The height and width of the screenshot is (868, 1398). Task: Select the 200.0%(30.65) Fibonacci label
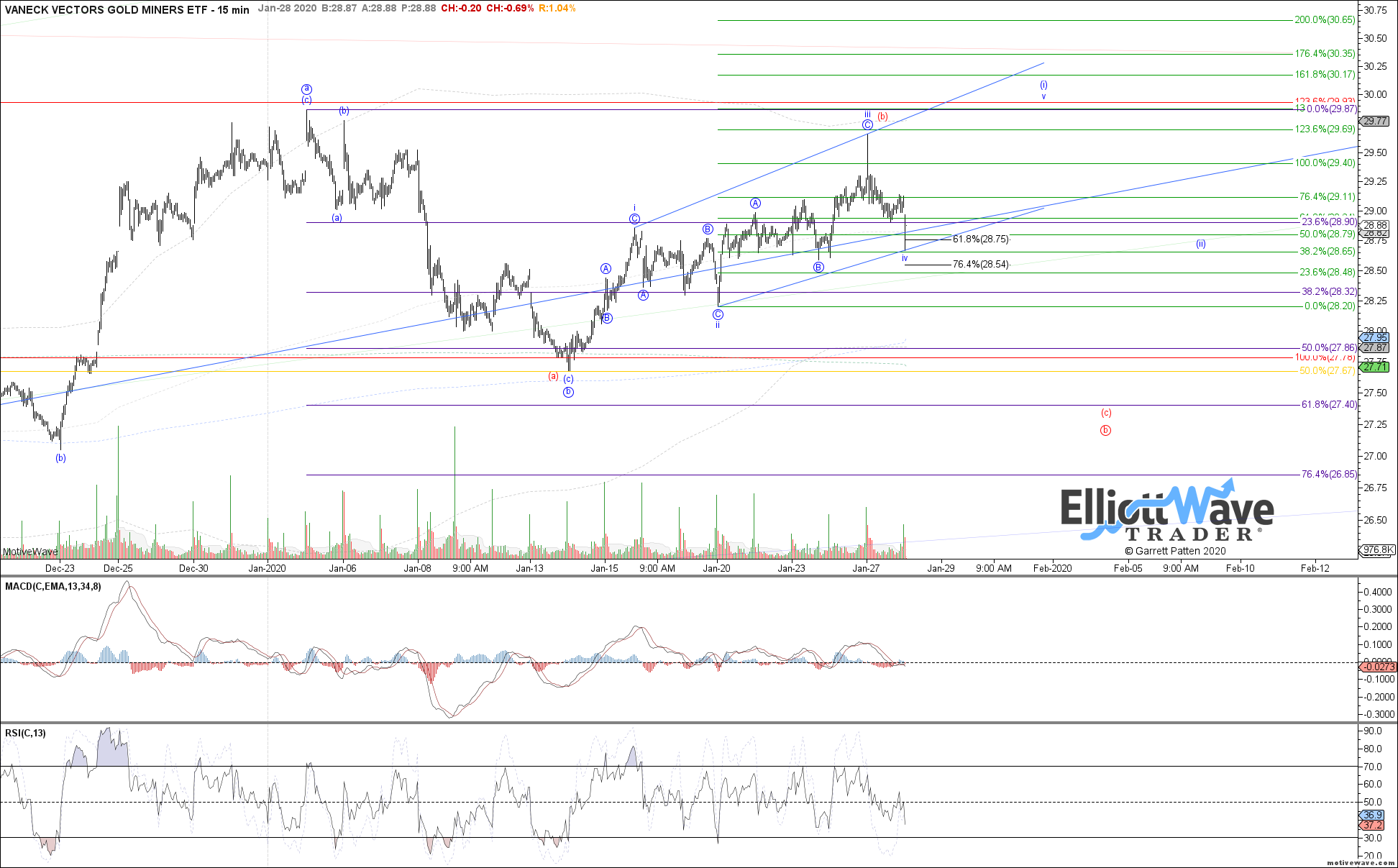tap(1325, 20)
